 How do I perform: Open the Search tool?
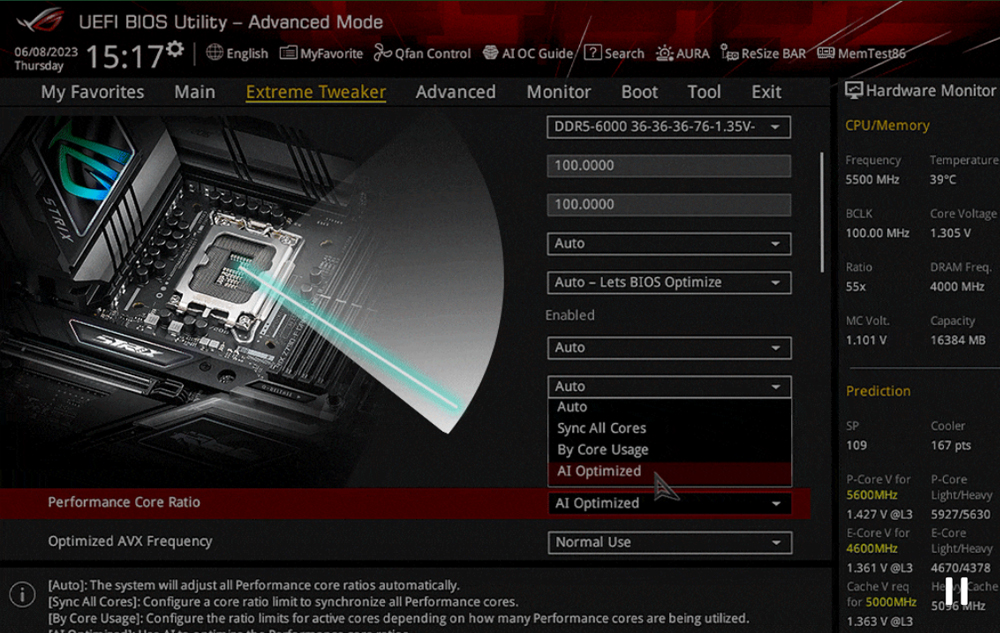point(614,53)
